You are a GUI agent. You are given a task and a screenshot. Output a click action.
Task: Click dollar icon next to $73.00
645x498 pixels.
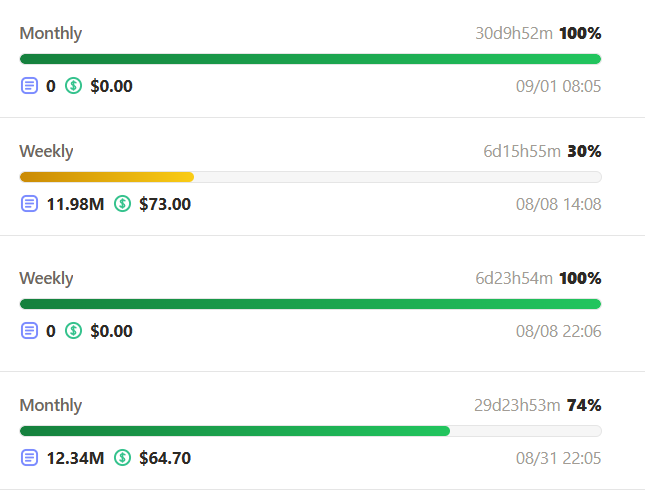click(x=122, y=204)
